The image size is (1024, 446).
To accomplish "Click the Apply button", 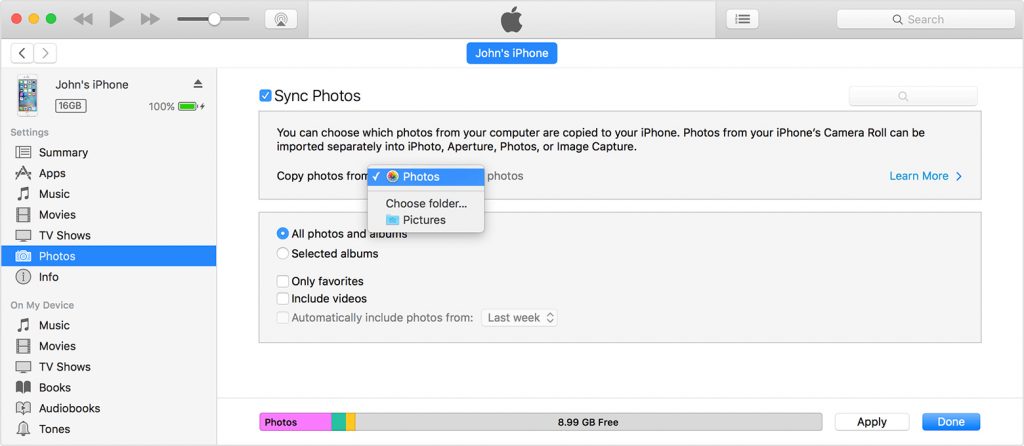I will coord(871,422).
